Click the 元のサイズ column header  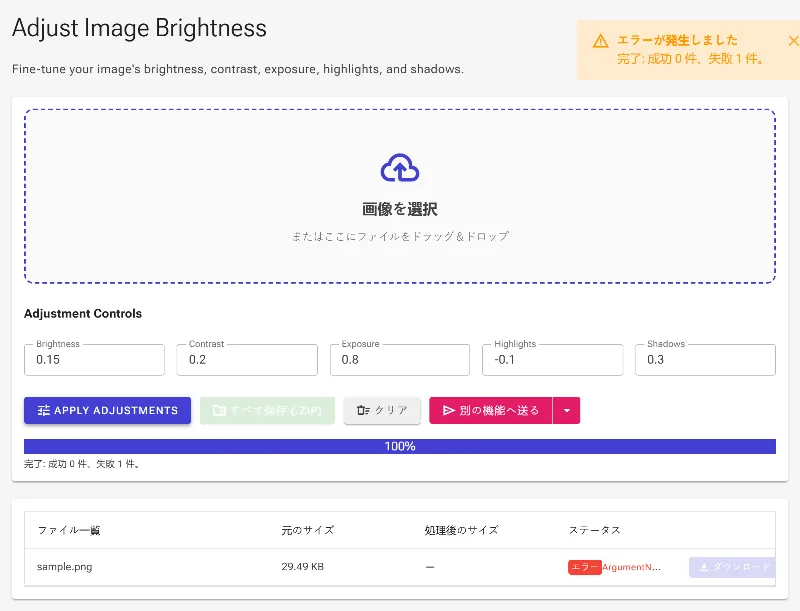(x=308, y=530)
